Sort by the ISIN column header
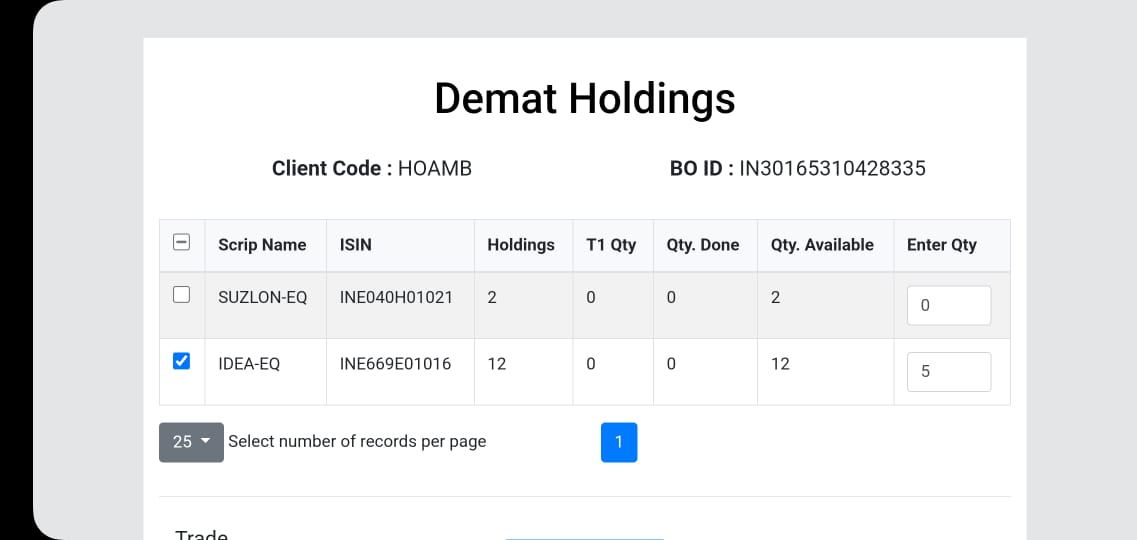Viewport: 1137px width, 540px height. pos(355,245)
